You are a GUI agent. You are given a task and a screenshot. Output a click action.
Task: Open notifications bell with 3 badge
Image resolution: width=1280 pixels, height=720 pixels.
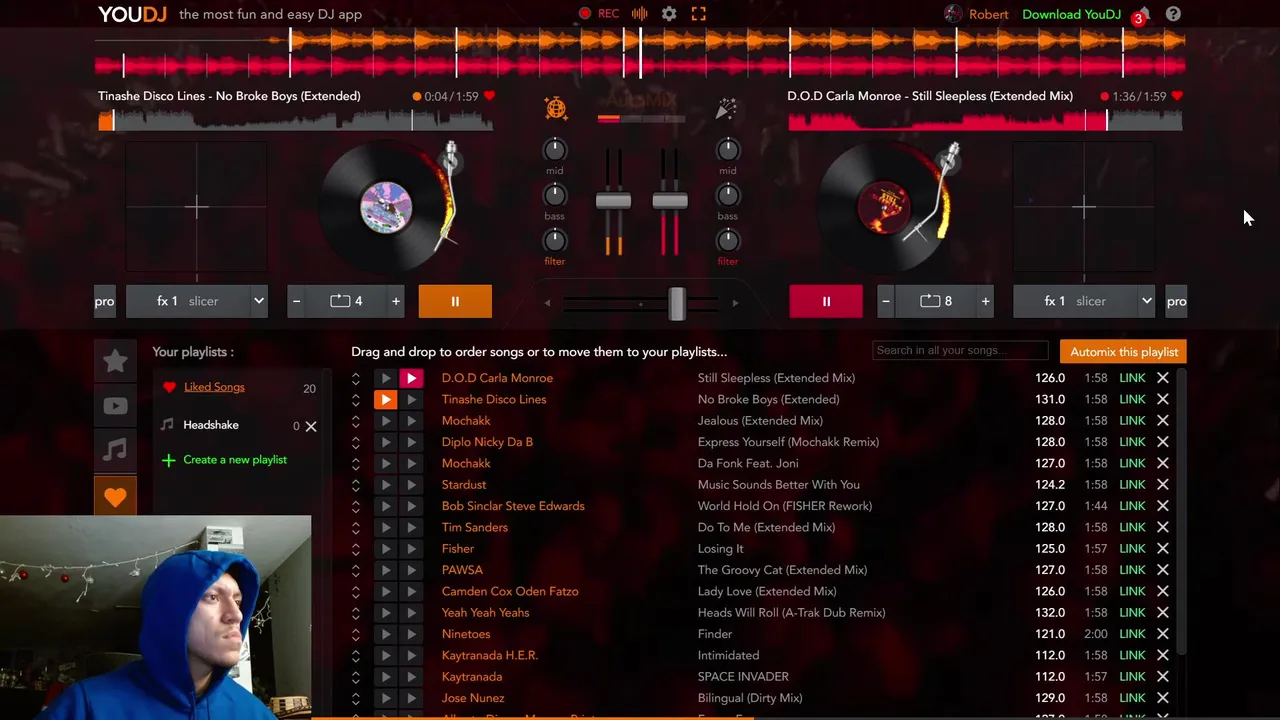coord(1142,14)
